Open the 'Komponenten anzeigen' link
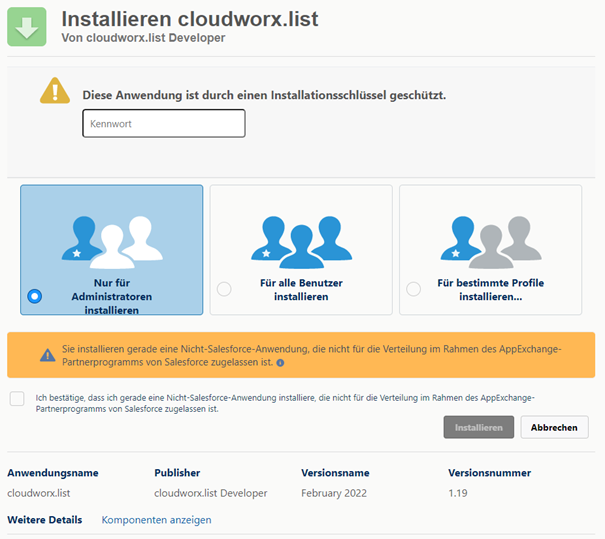Screen dimensions: 605x539 pyautogui.click(x=156, y=520)
